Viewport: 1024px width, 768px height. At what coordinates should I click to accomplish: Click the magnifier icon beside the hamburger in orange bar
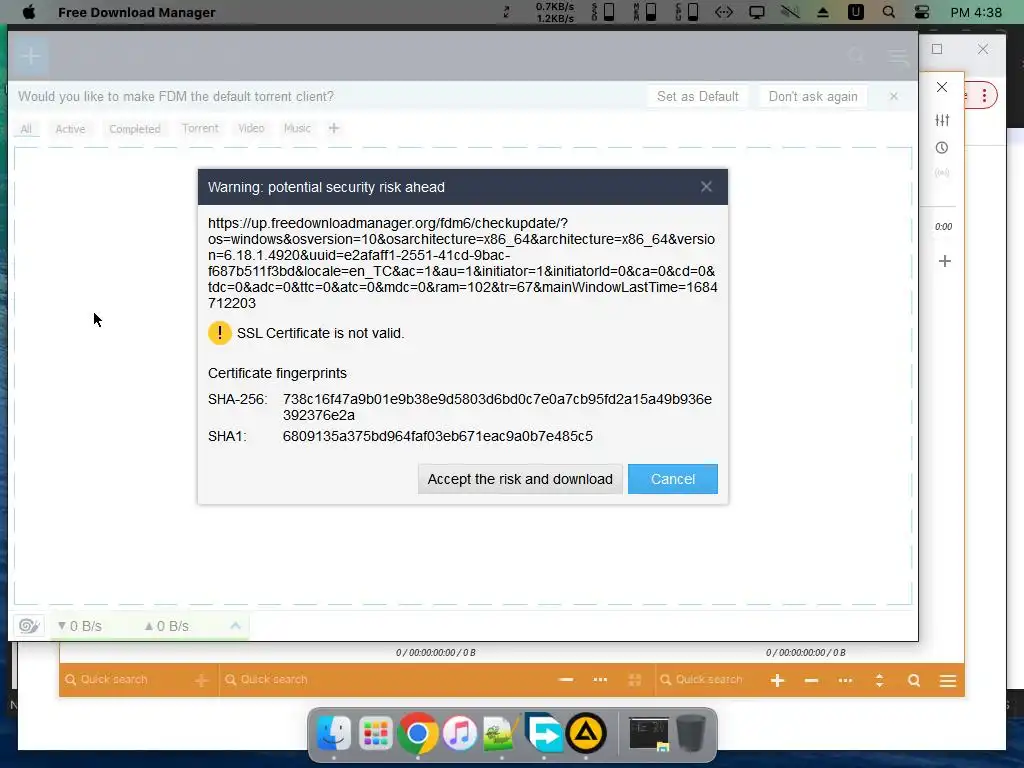[914, 680]
